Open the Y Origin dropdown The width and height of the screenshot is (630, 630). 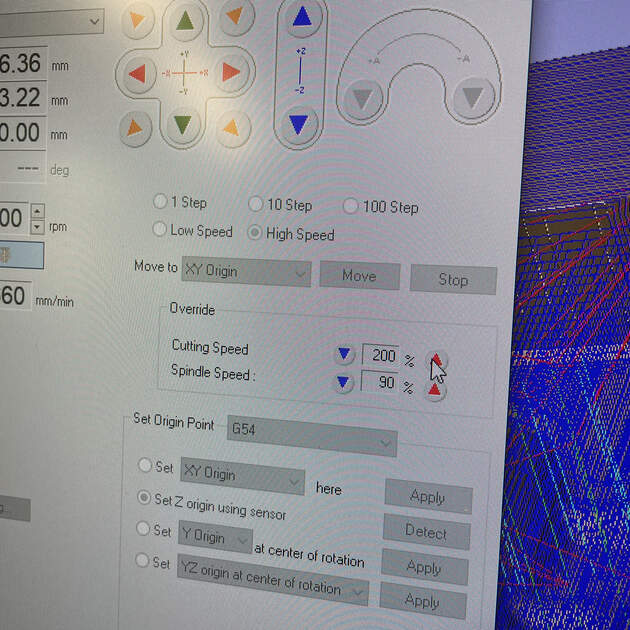[215, 537]
